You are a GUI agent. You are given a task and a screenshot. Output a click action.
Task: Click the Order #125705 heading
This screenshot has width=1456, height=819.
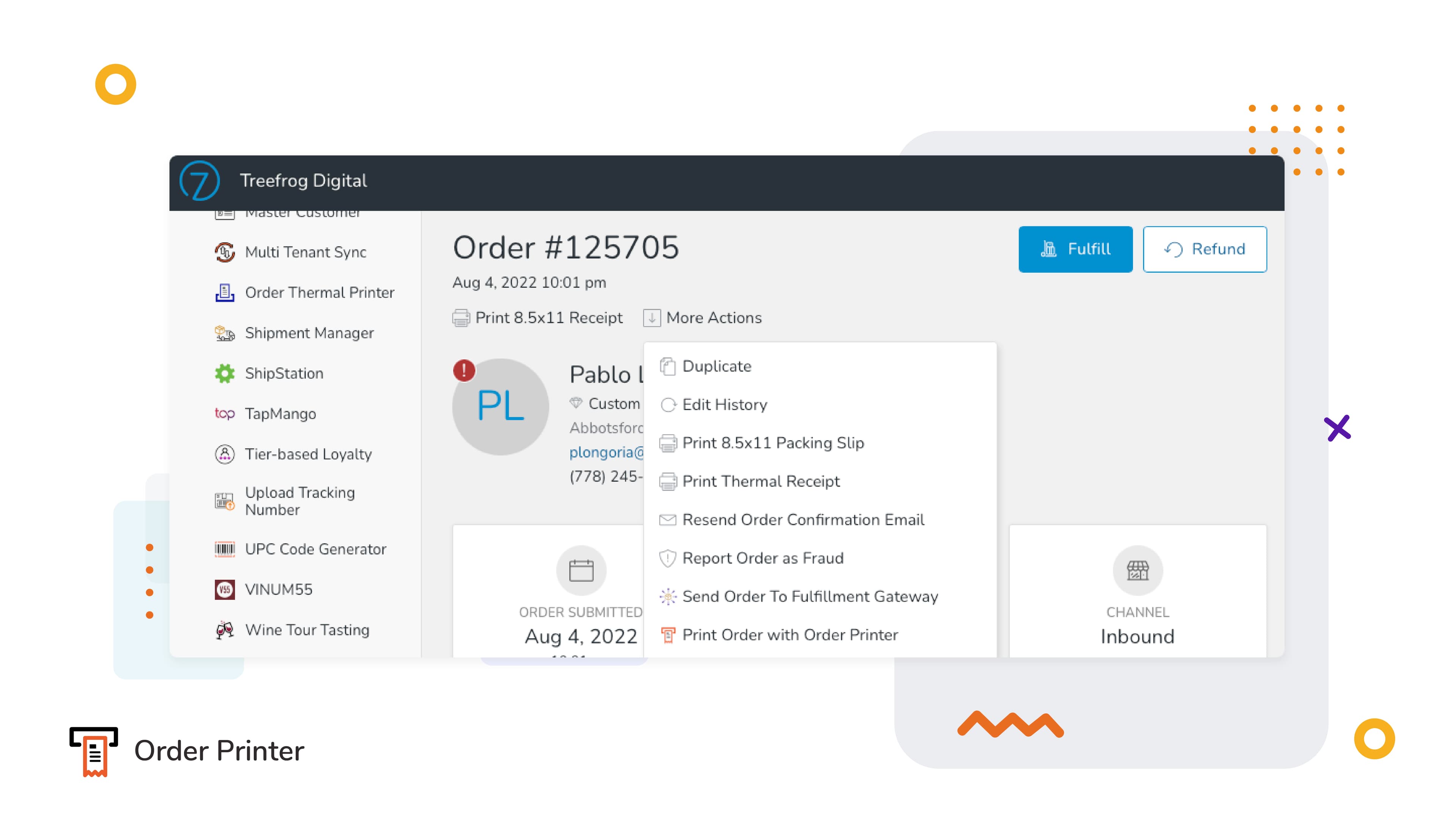tap(566, 248)
